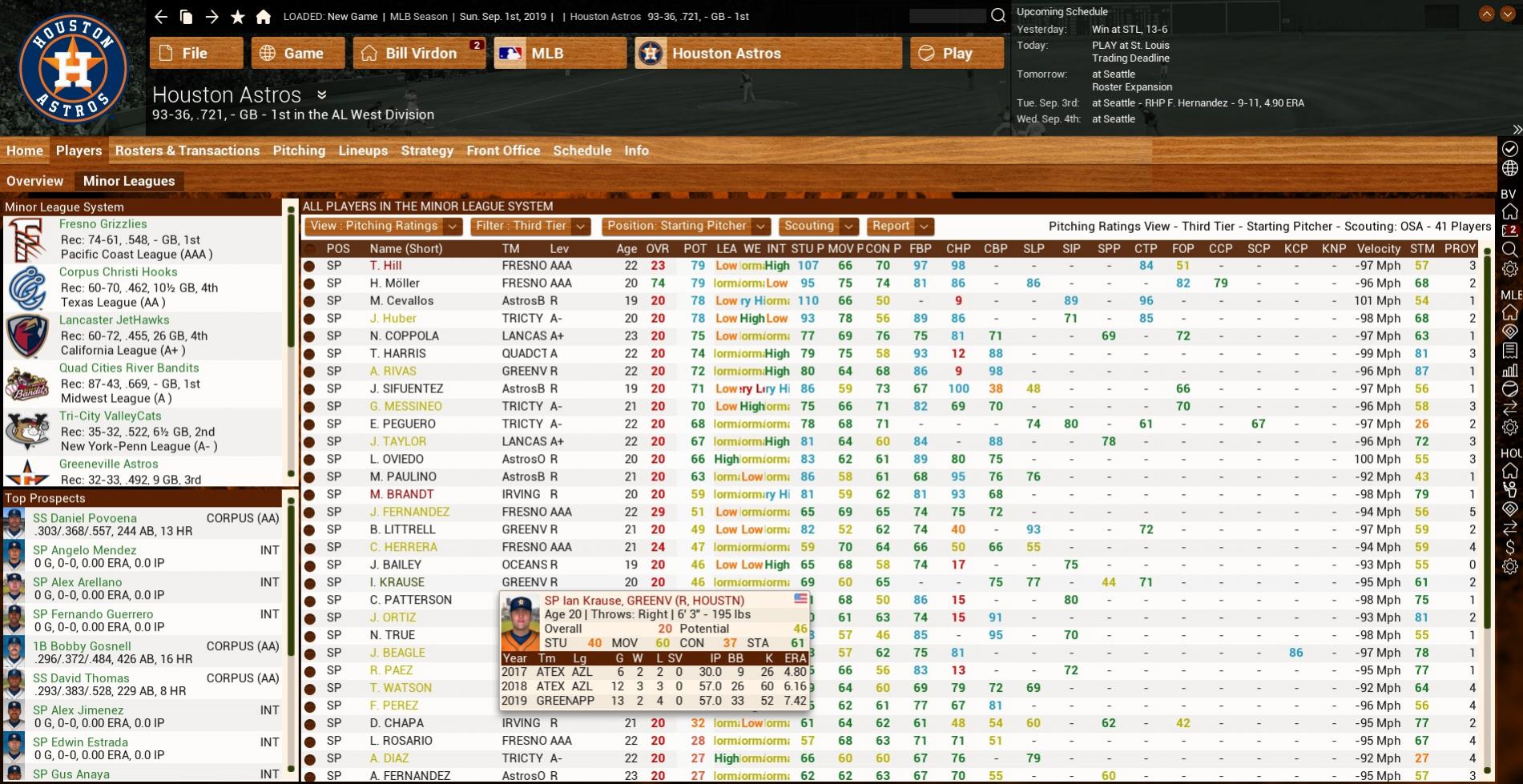Toggle the round marker for M. Cevallos
This screenshot has height=784, width=1523.
coord(309,301)
